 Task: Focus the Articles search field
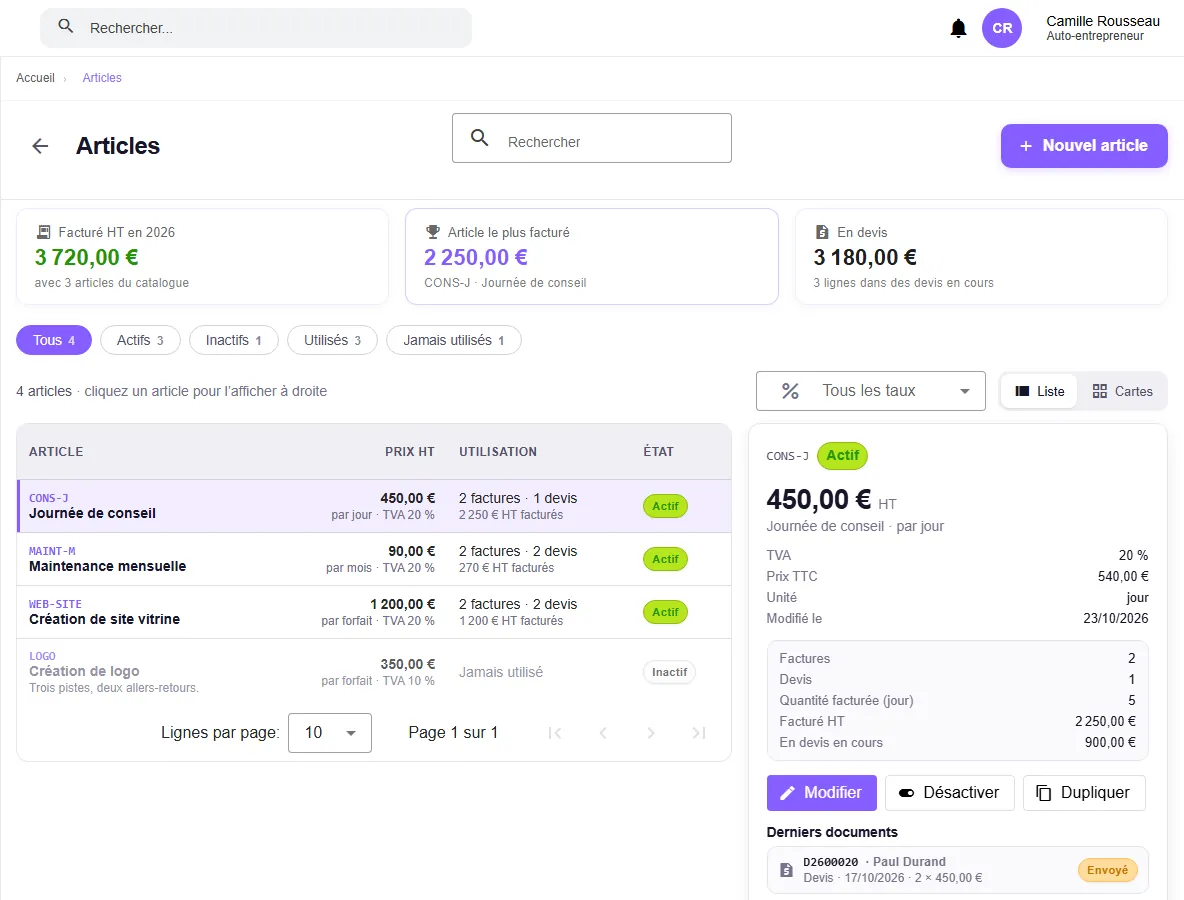pos(592,138)
